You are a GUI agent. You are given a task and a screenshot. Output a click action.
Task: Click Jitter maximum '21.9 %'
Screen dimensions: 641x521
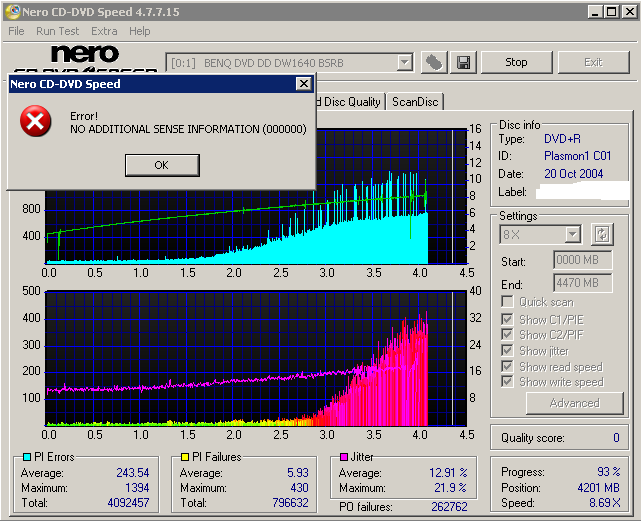tap(450, 488)
